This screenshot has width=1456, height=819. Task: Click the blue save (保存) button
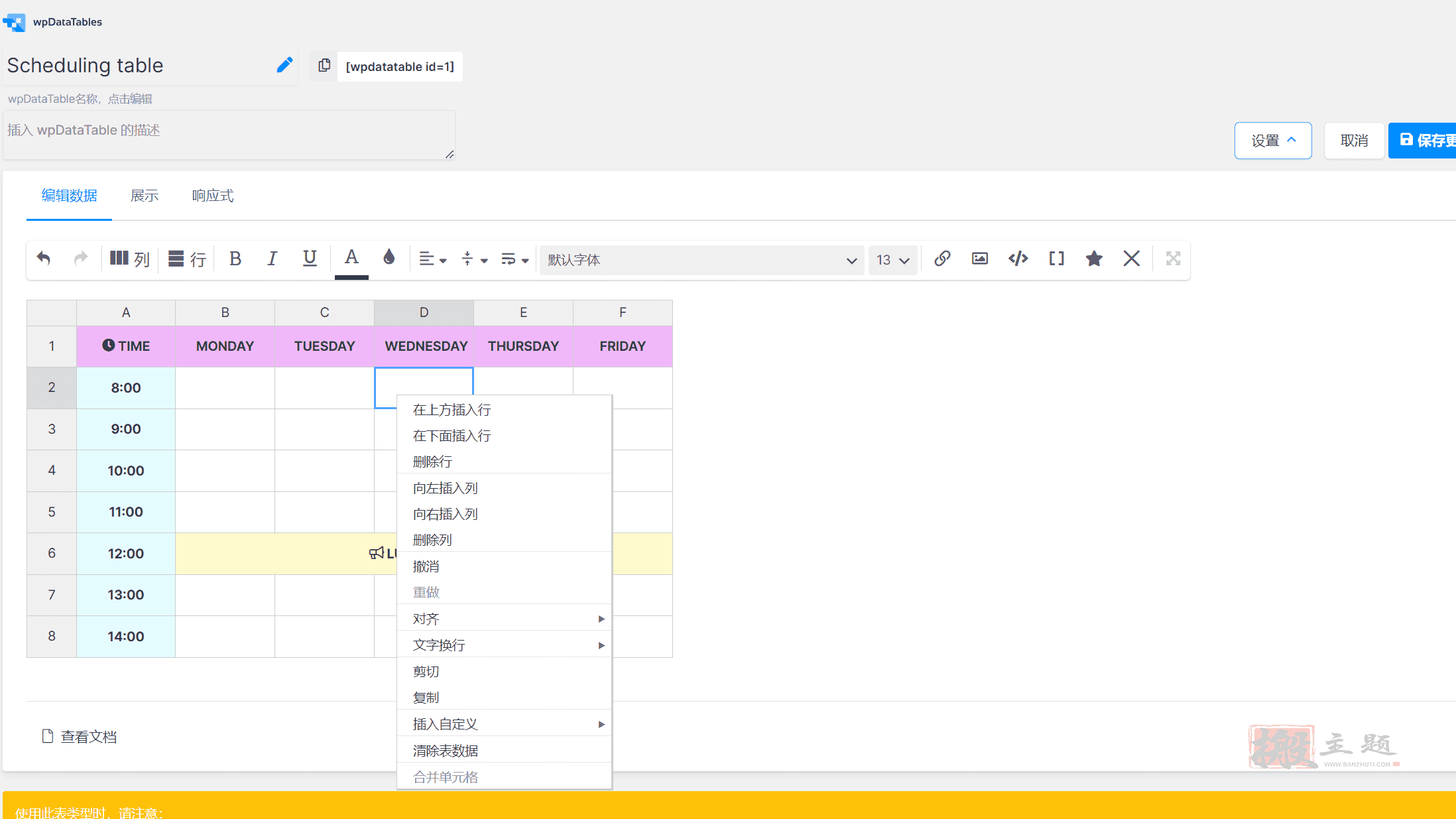pyautogui.click(x=1422, y=141)
